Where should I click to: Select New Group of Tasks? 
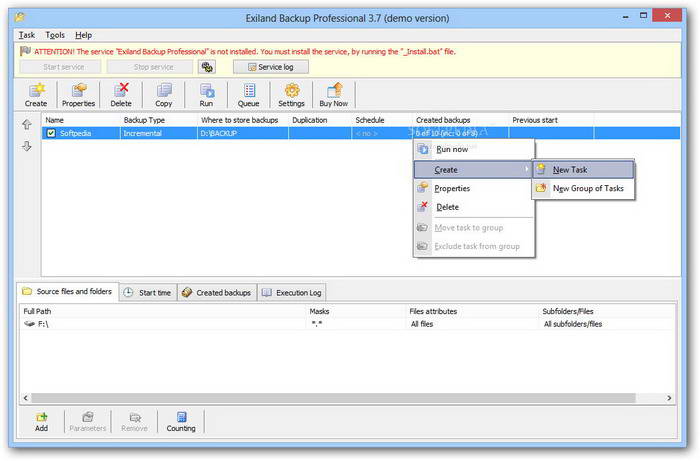point(583,188)
